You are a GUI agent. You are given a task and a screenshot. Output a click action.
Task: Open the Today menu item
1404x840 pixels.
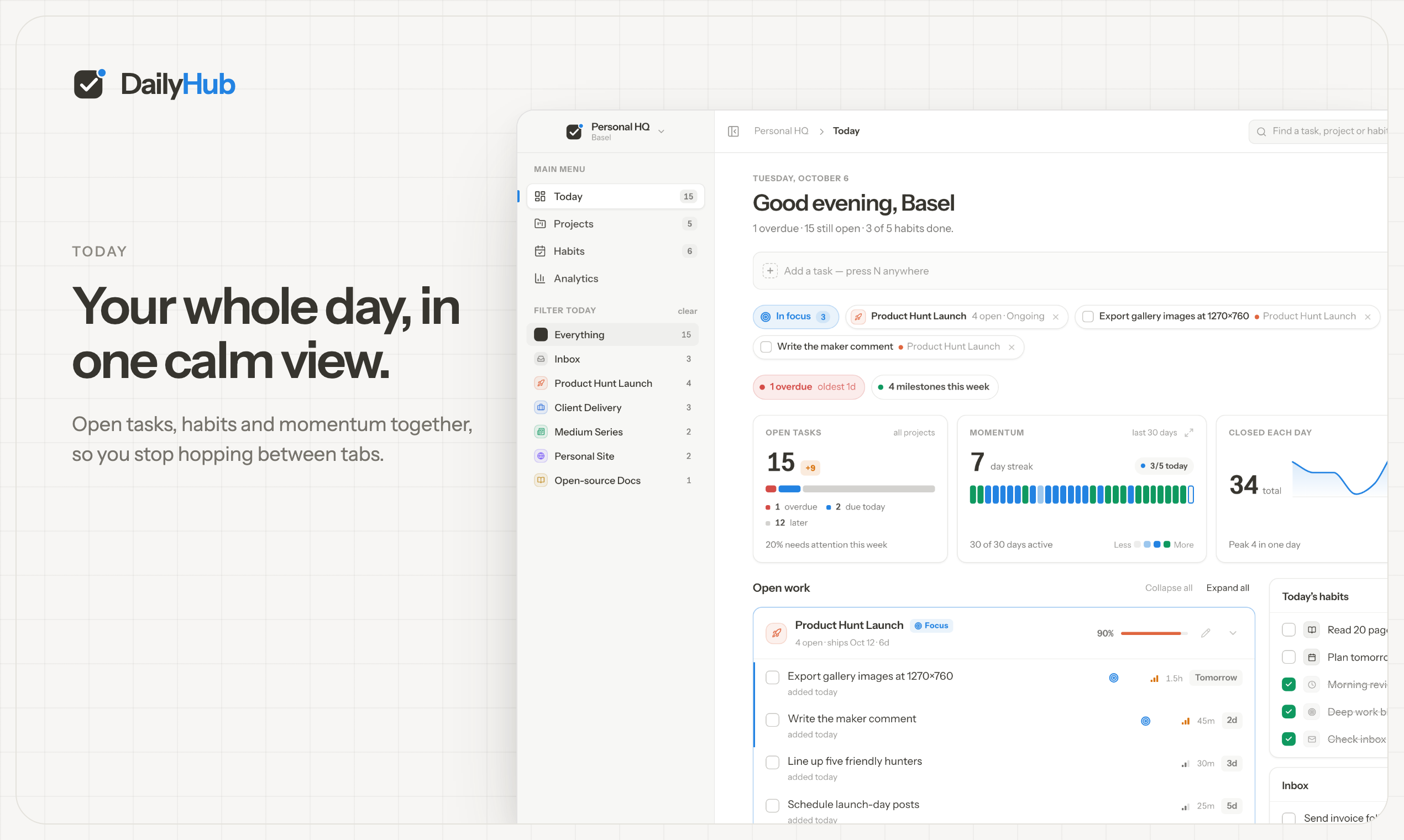coord(615,196)
